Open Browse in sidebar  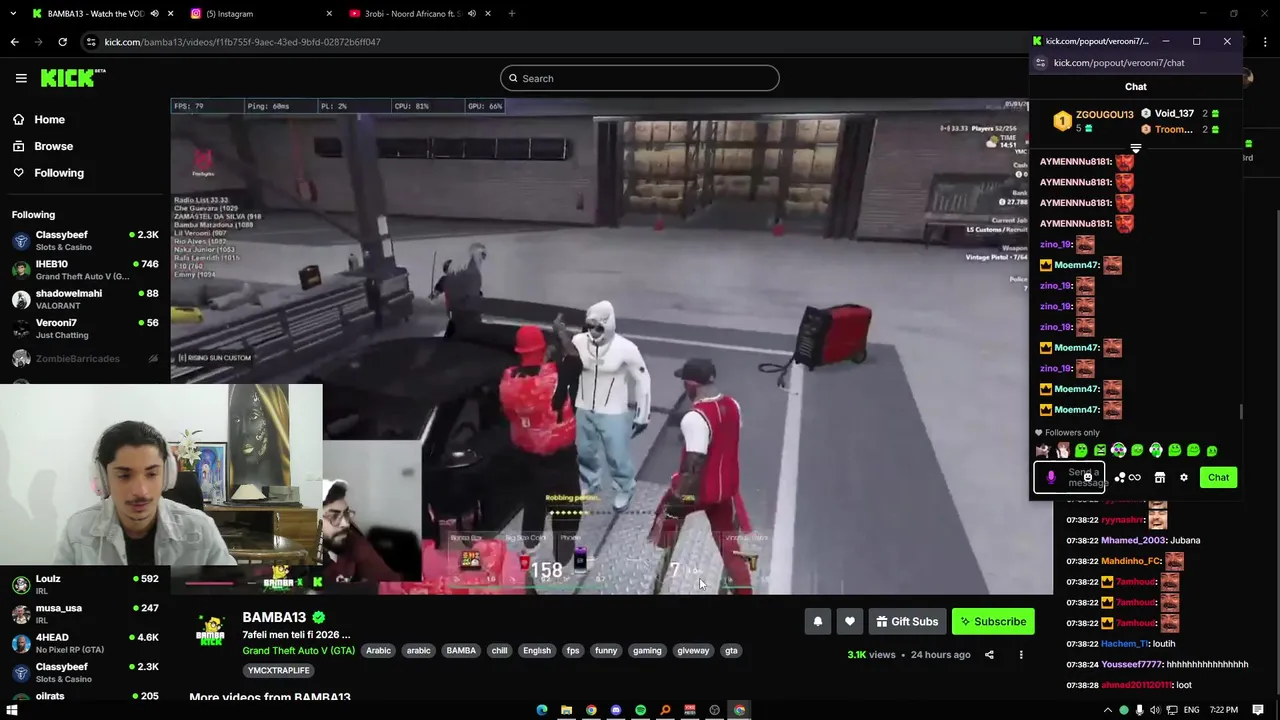coord(42,146)
